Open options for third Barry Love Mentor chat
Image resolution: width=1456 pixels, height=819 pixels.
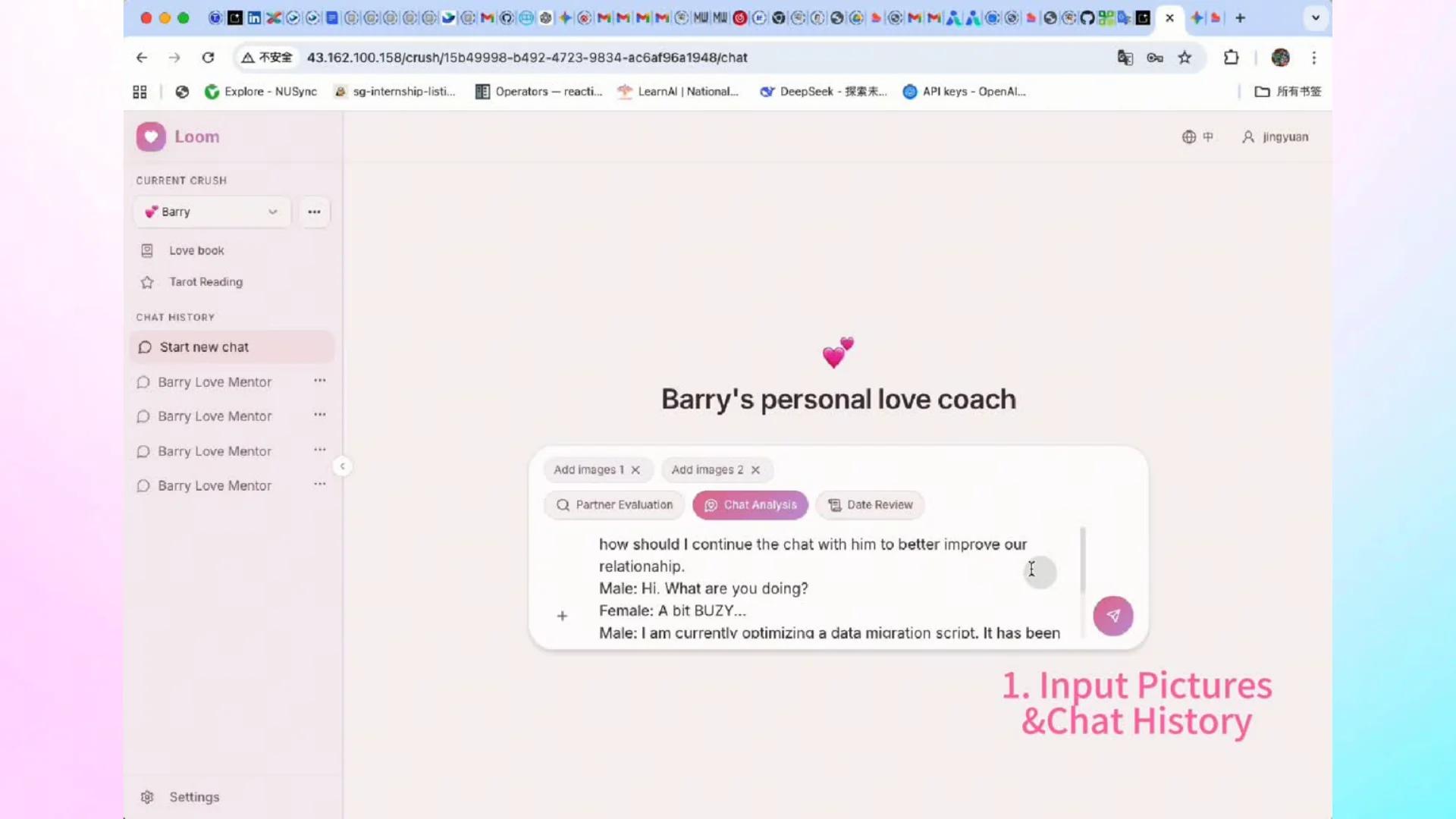(x=320, y=450)
